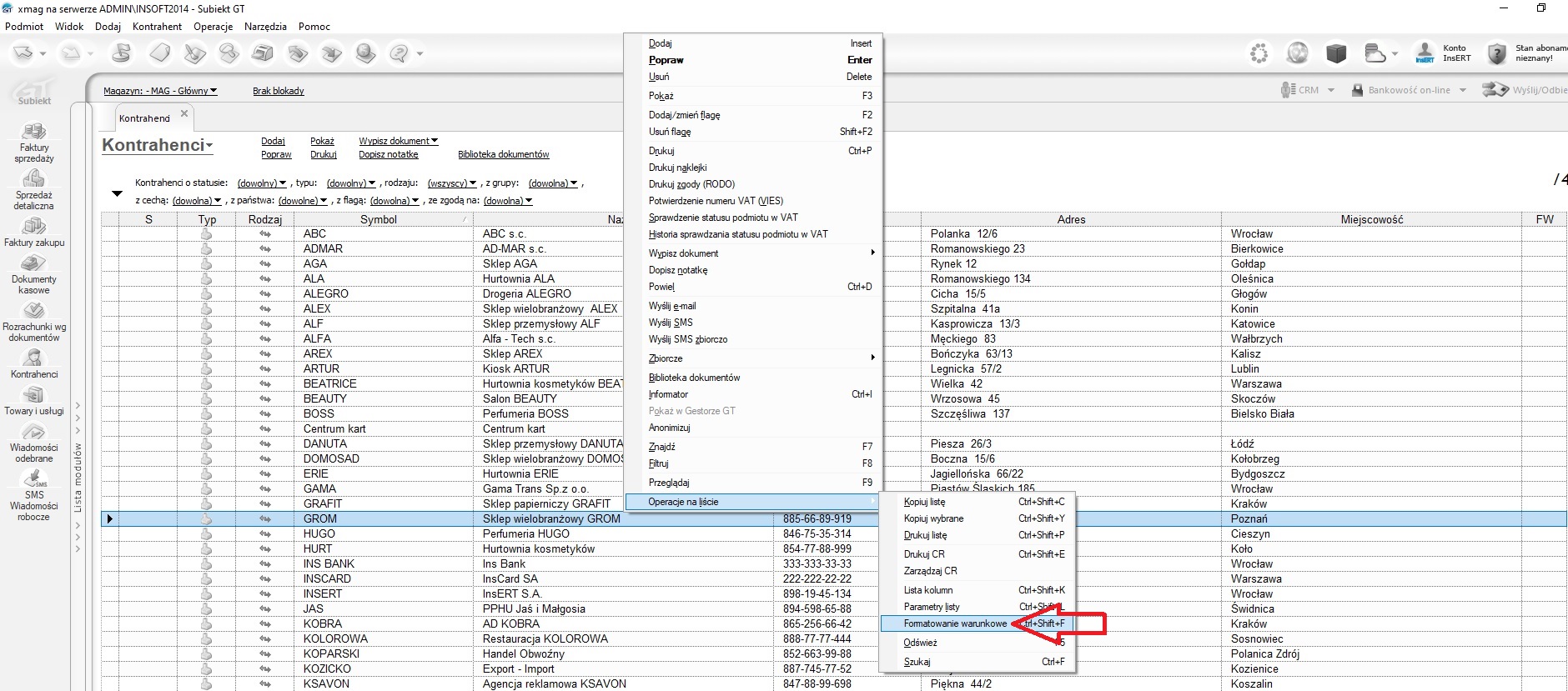The image size is (1568, 691).
Task: Open the z grupy (dowolna) filter dropdown
Action: click(x=553, y=183)
